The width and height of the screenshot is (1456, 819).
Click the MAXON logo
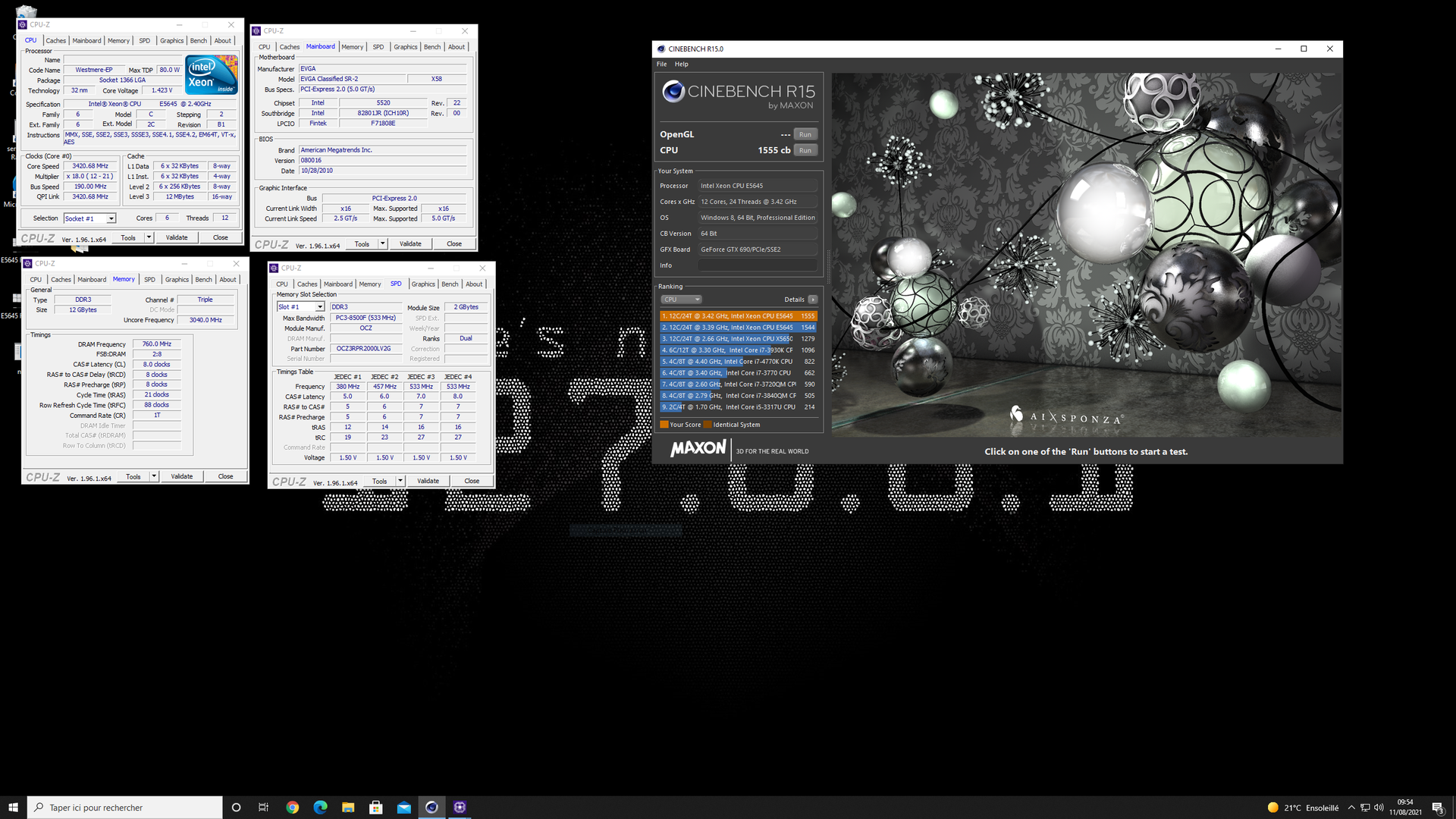tap(698, 449)
